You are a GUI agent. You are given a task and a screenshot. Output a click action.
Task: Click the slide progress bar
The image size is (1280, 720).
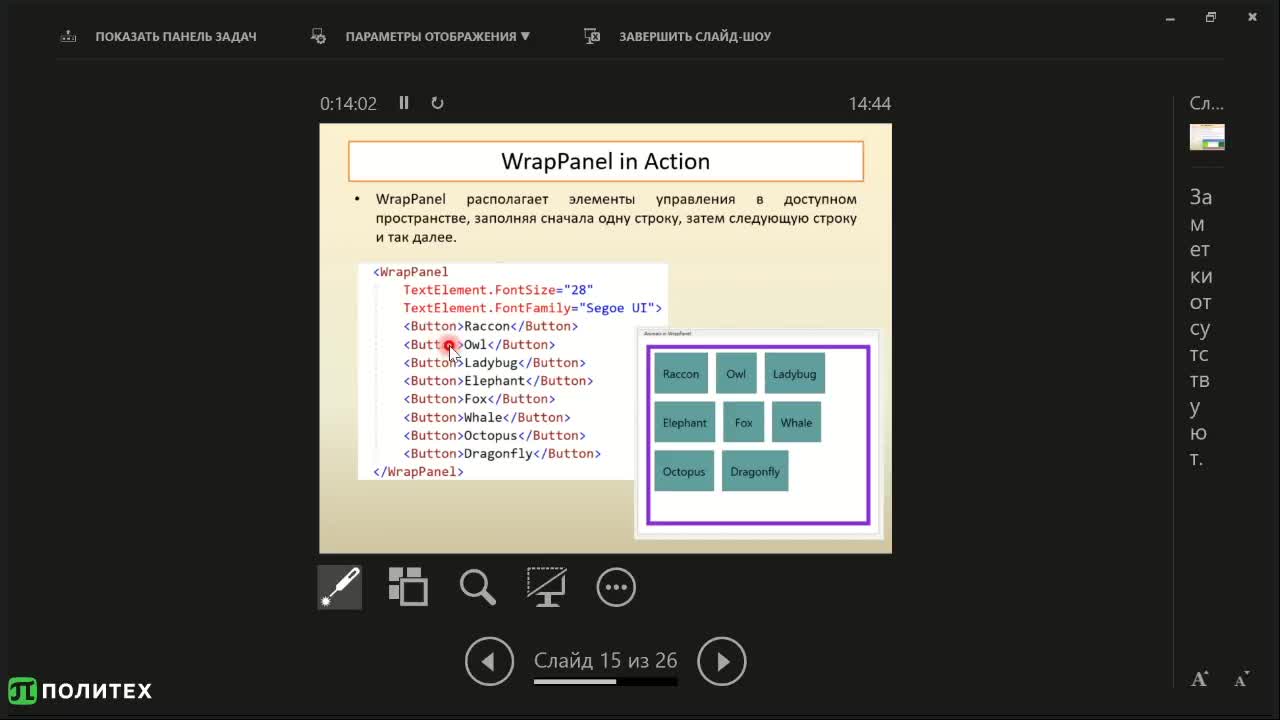coord(605,682)
